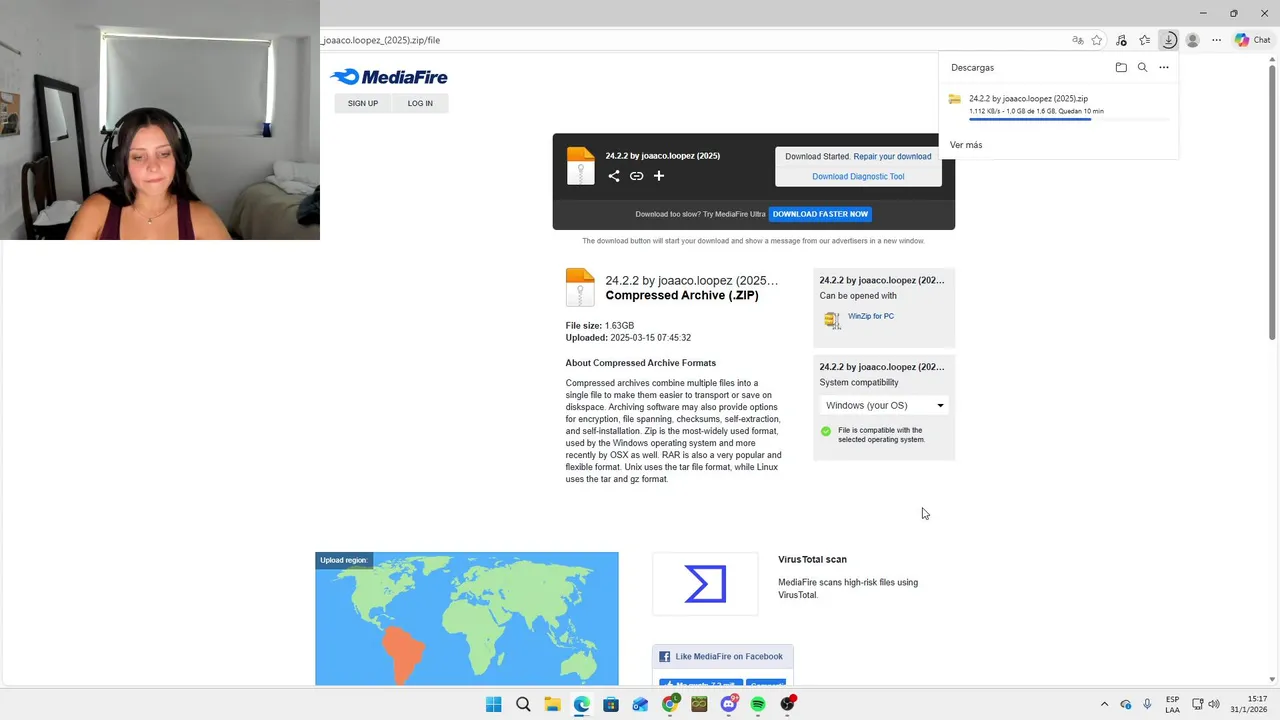The height and width of the screenshot is (720, 1280).
Task: Click LOG IN tab
Action: (x=420, y=103)
